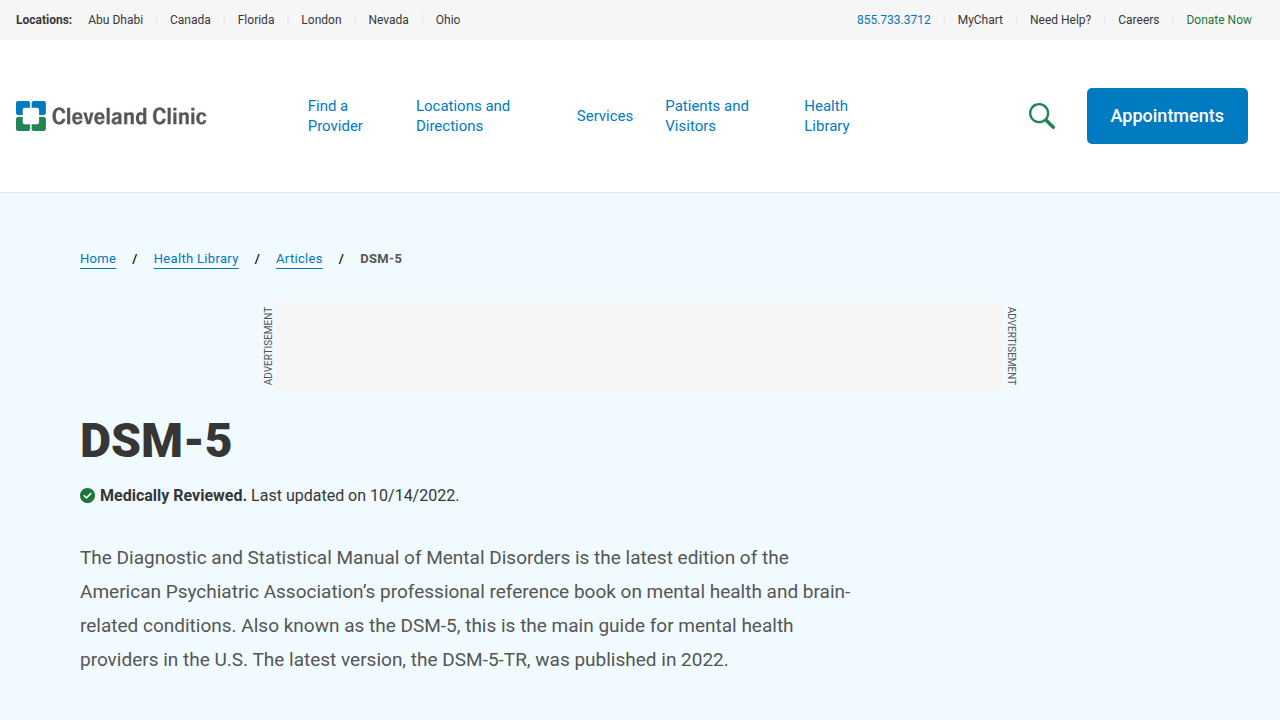The height and width of the screenshot is (720, 1280).
Task: Open the Ohio location link
Action: pyautogui.click(x=448, y=20)
